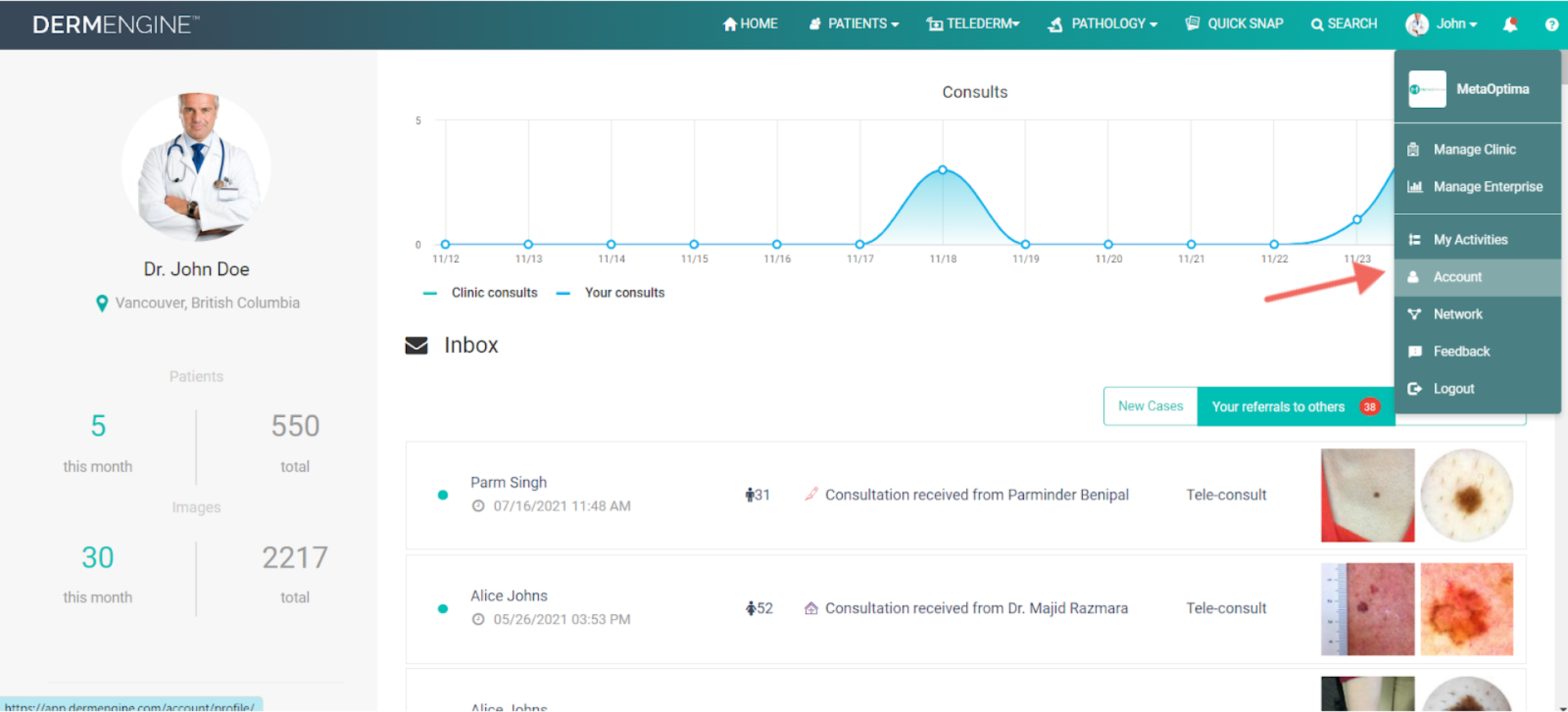Viewport: 1568px width, 712px height.
Task: Open first Alice Johns consultation row
Action: tap(965, 609)
